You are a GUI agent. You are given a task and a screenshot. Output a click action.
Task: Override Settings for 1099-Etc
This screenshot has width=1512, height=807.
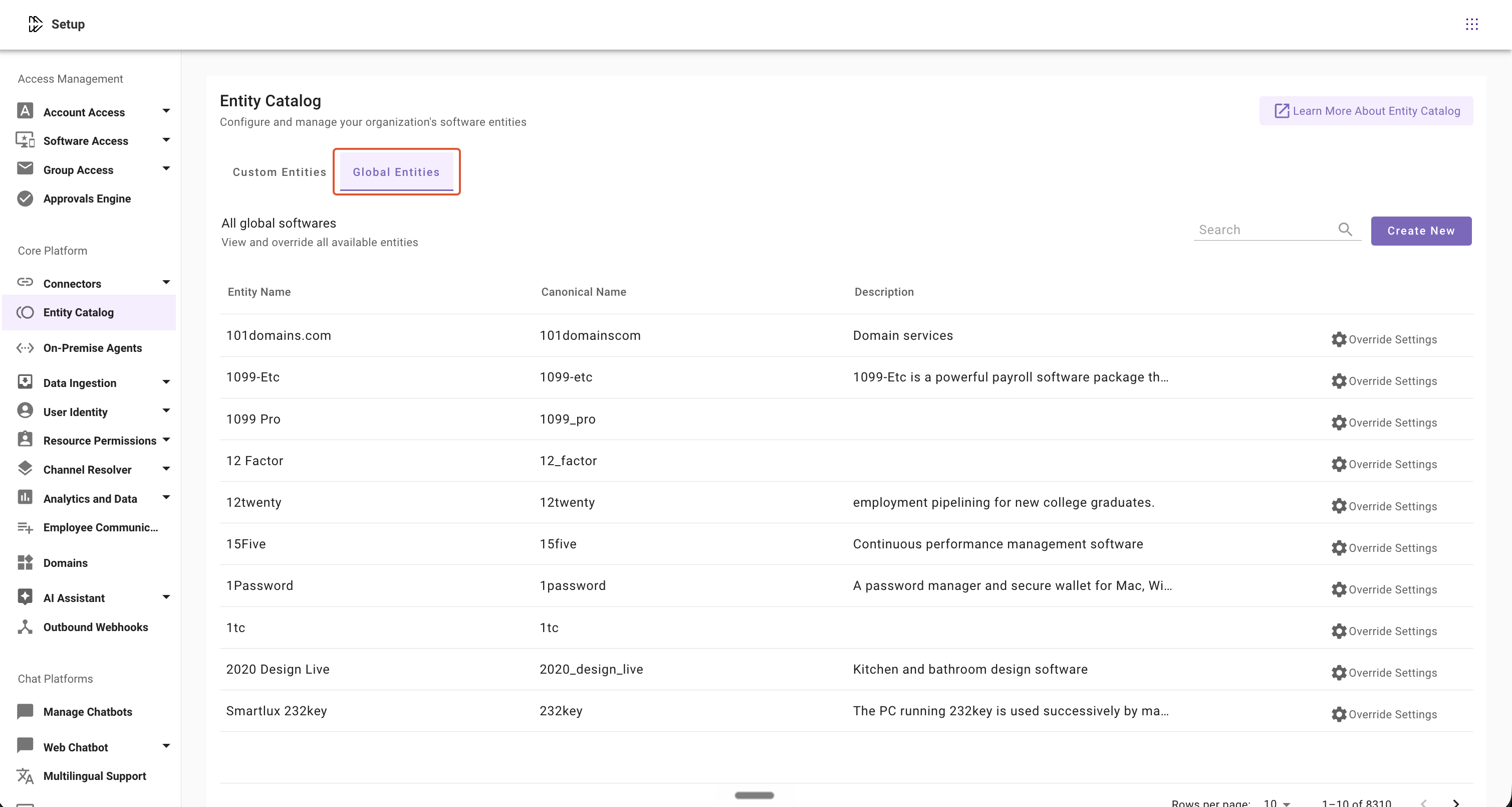pos(1384,381)
